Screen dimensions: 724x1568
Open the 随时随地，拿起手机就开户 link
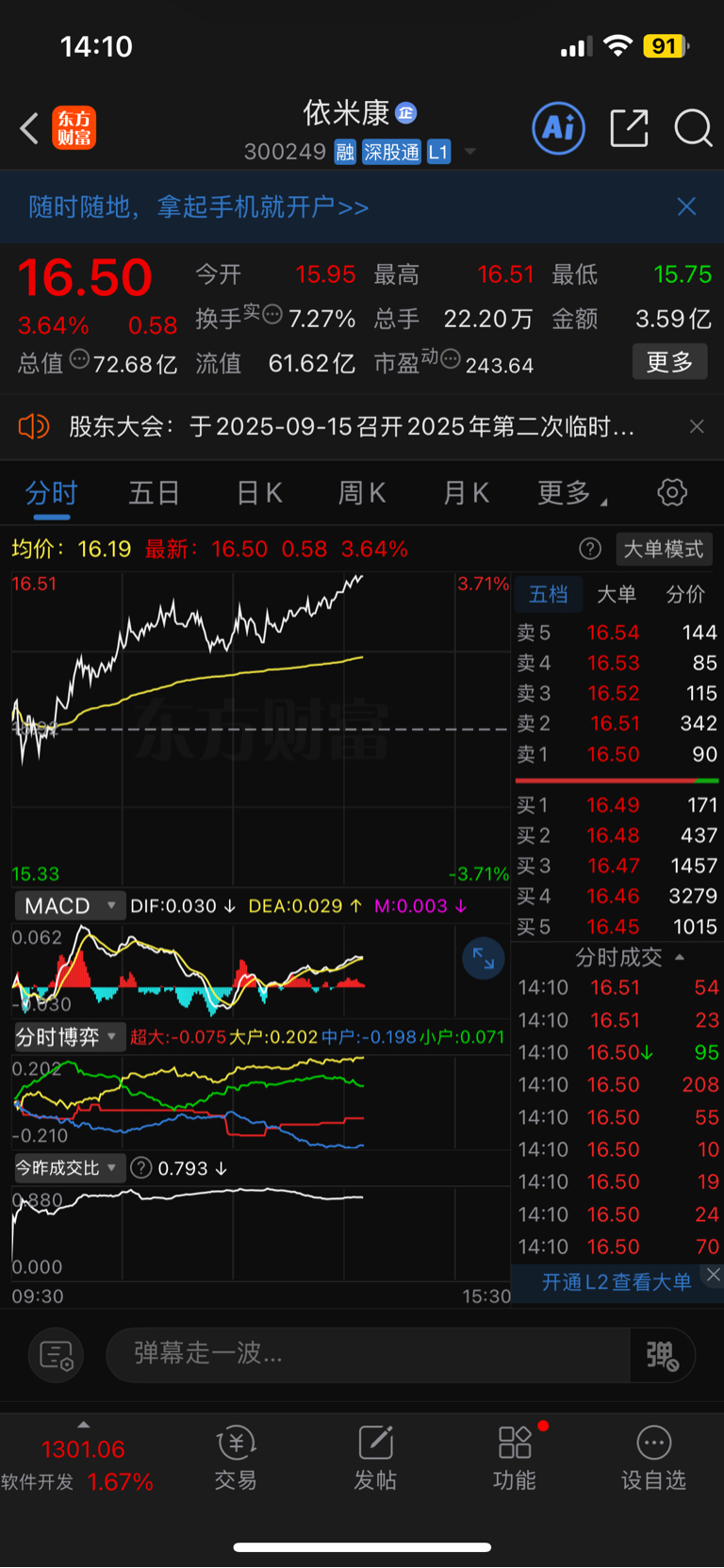point(199,206)
